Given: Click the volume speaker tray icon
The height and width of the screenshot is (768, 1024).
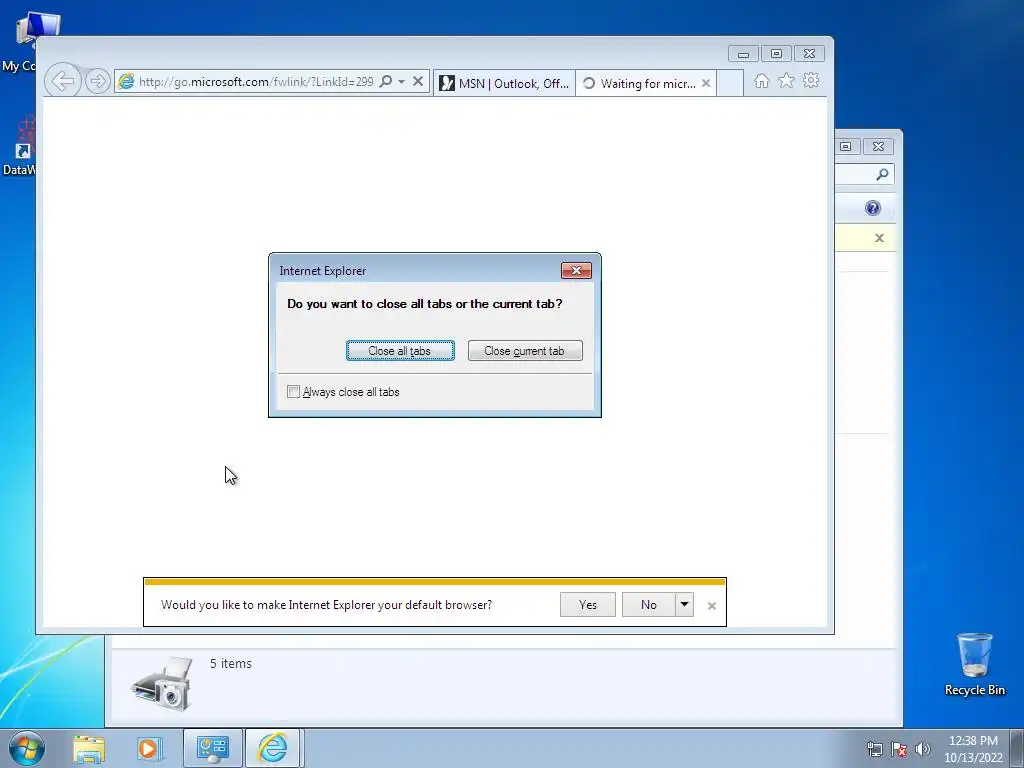Looking at the screenshot, I should (923, 749).
